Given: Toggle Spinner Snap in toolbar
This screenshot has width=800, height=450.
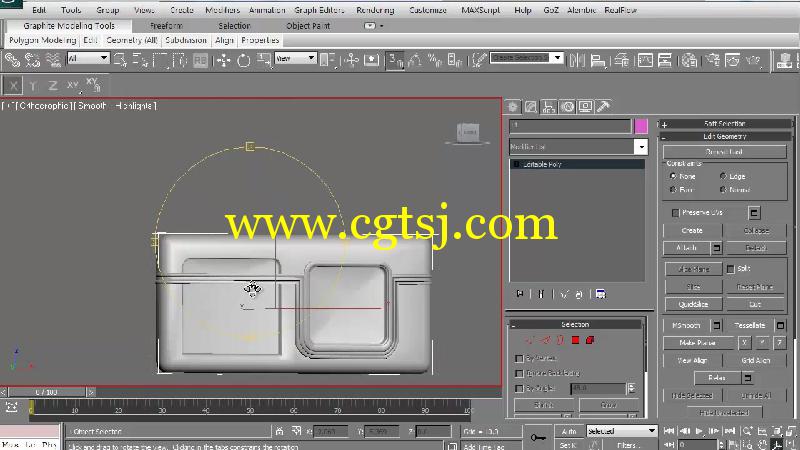Looking at the screenshot, I should coord(454,61).
